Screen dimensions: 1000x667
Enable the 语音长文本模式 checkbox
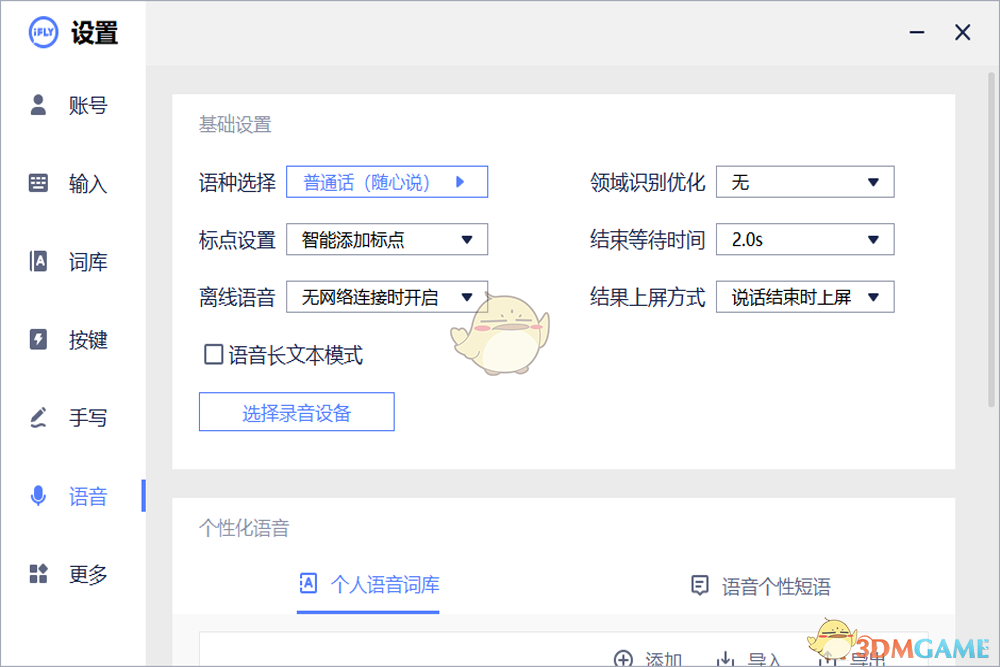coord(213,354)
